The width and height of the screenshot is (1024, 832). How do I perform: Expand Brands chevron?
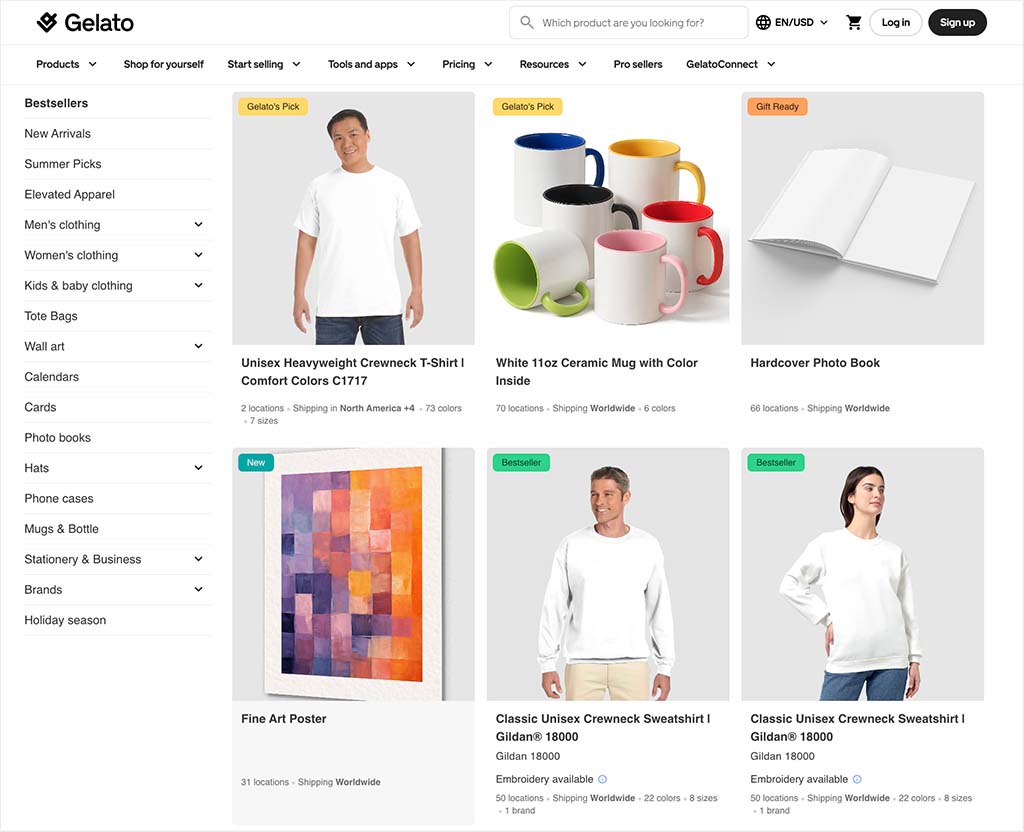click(x=199, y=590)
